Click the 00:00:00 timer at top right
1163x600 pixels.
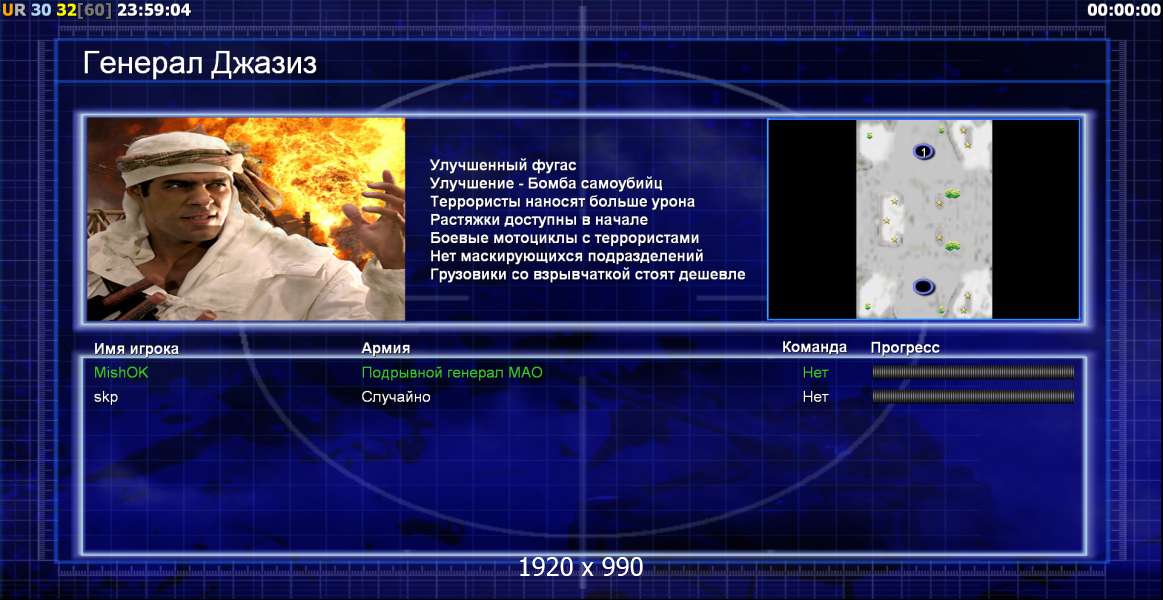click(1123, 10)
